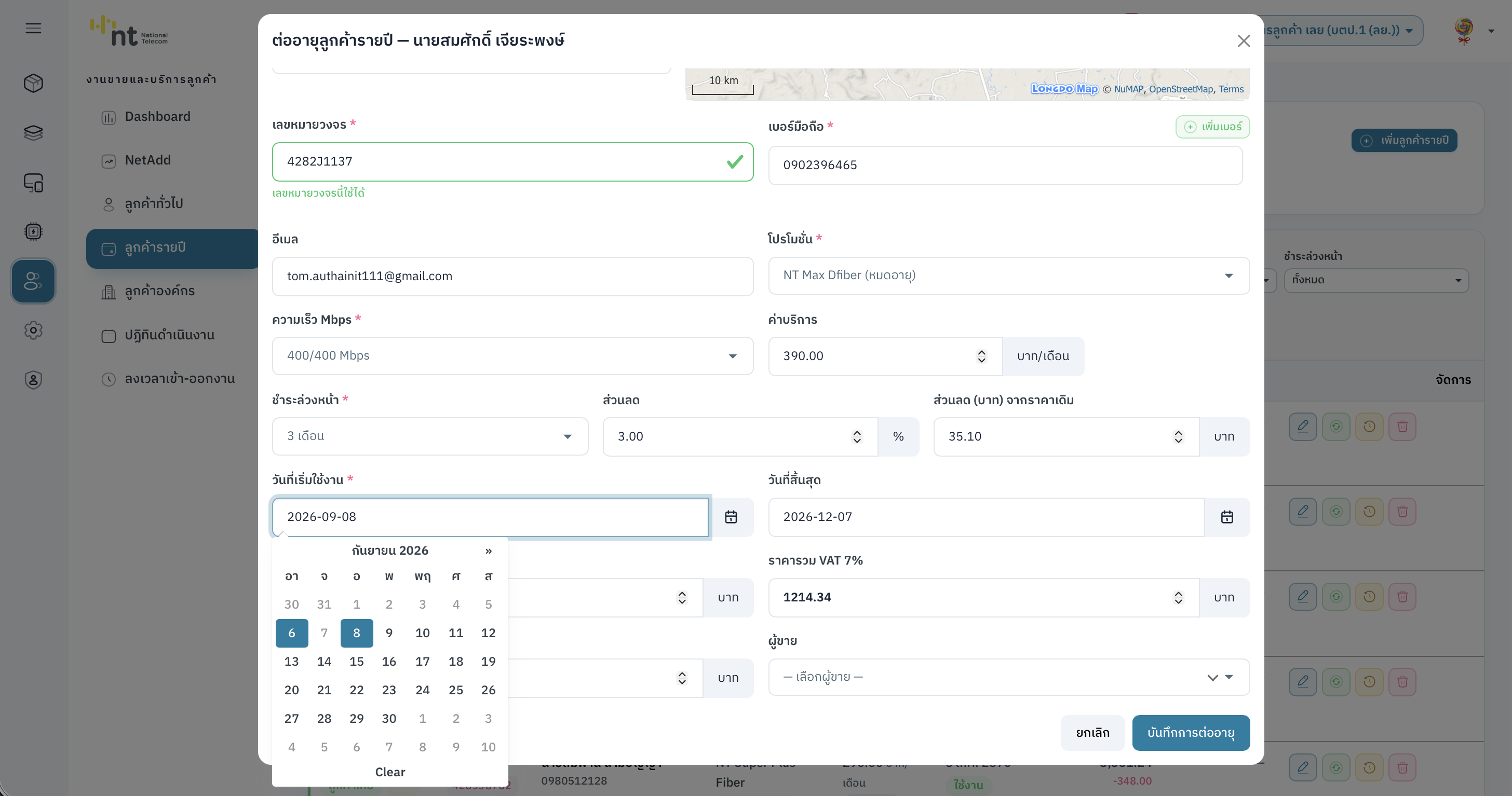This screenshot has height=796, width=1512.
Task: Click the ส่วนลด 3.00 percent stepper arrows
Action: click(857, 436)
